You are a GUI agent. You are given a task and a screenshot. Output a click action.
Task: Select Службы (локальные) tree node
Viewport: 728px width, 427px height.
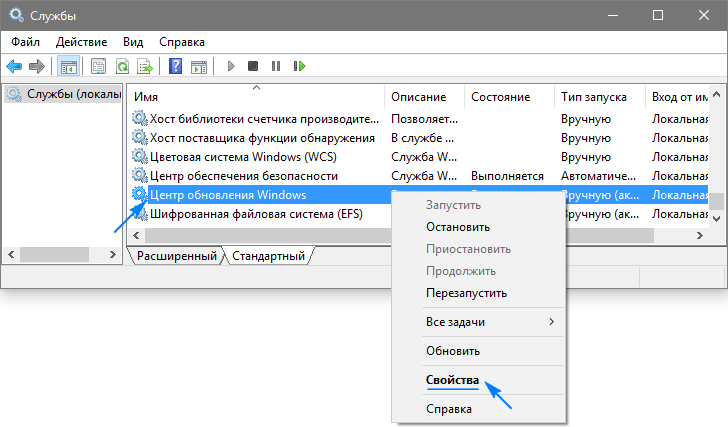click(x=62, y=95)
